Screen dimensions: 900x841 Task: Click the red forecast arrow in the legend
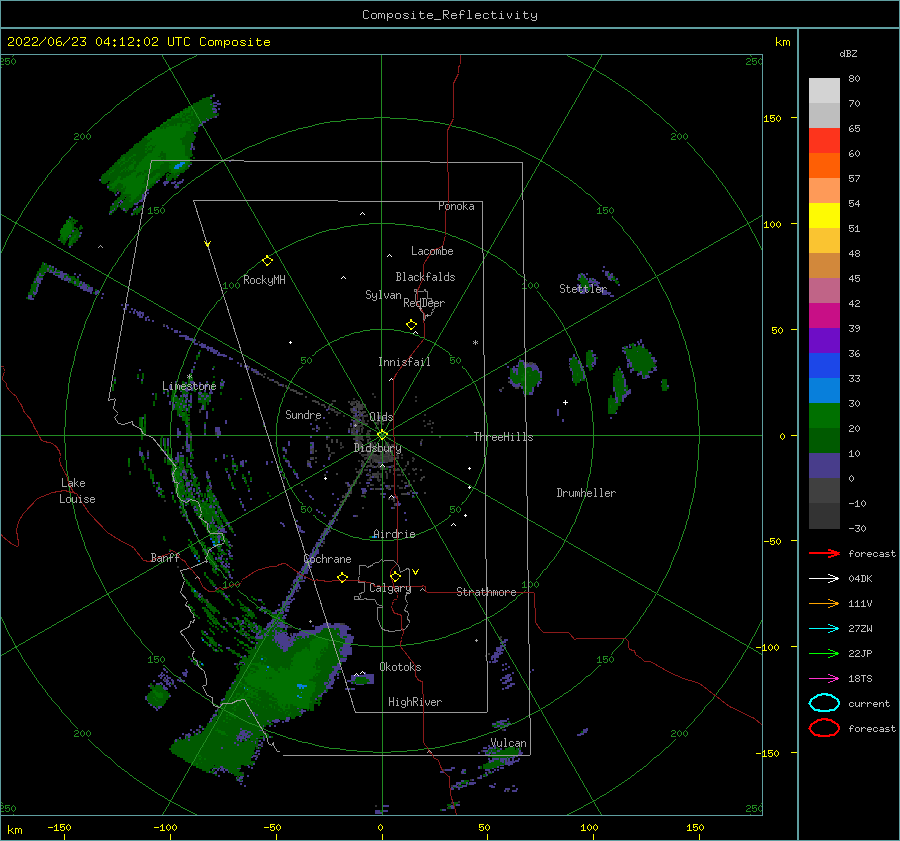824,553
